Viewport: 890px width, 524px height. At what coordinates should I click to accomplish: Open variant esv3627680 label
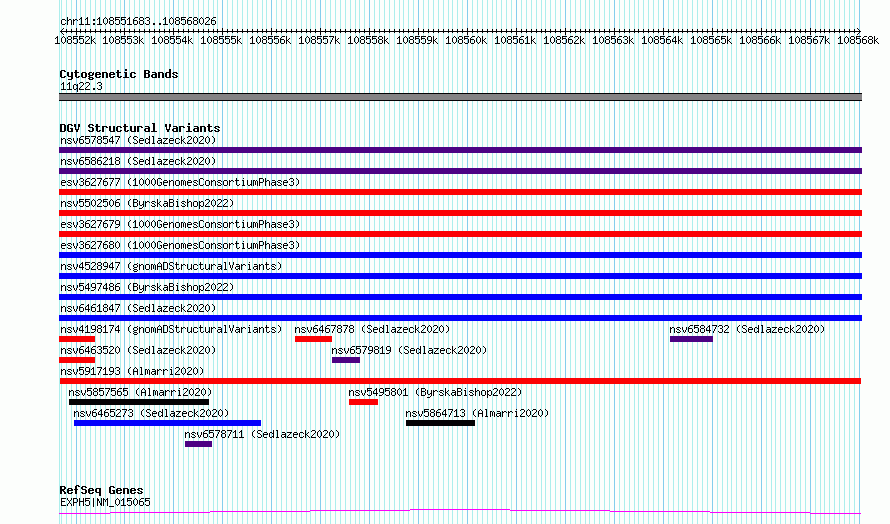coord(180,245)
